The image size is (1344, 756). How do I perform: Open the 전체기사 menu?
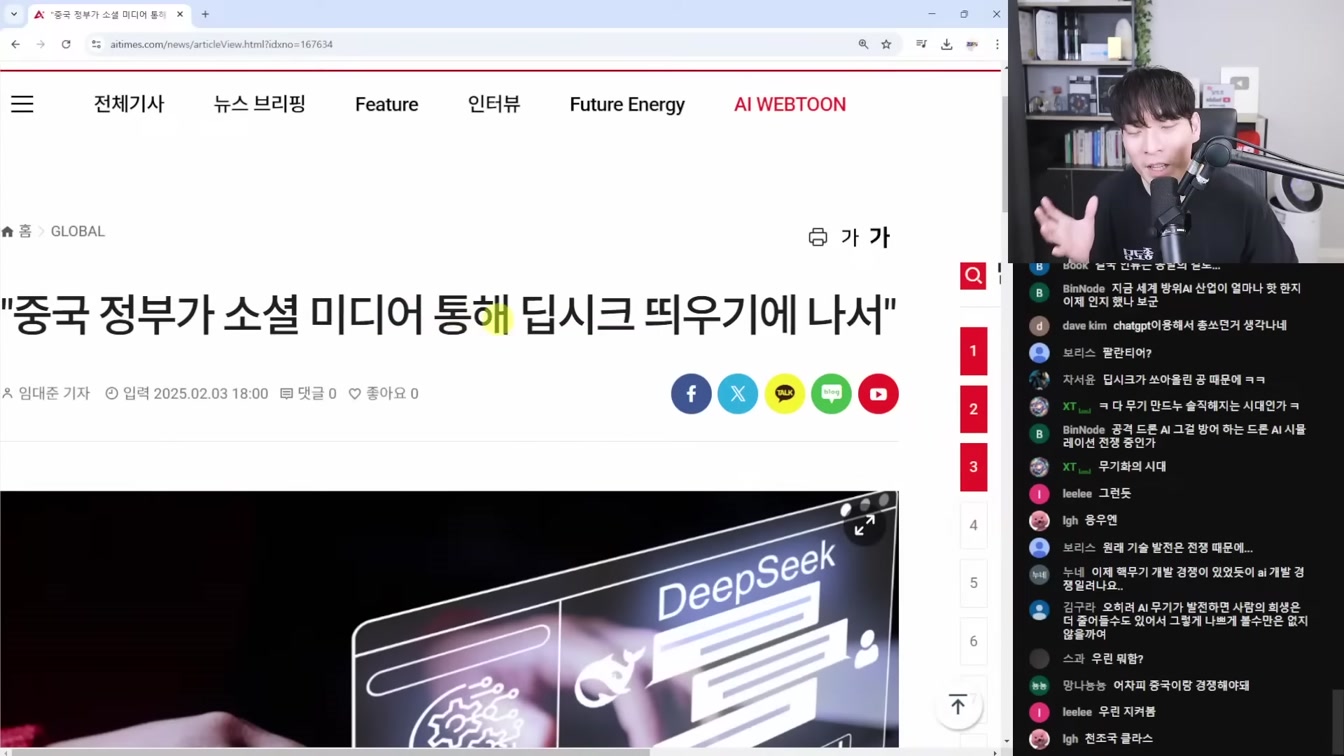[129, 104]
